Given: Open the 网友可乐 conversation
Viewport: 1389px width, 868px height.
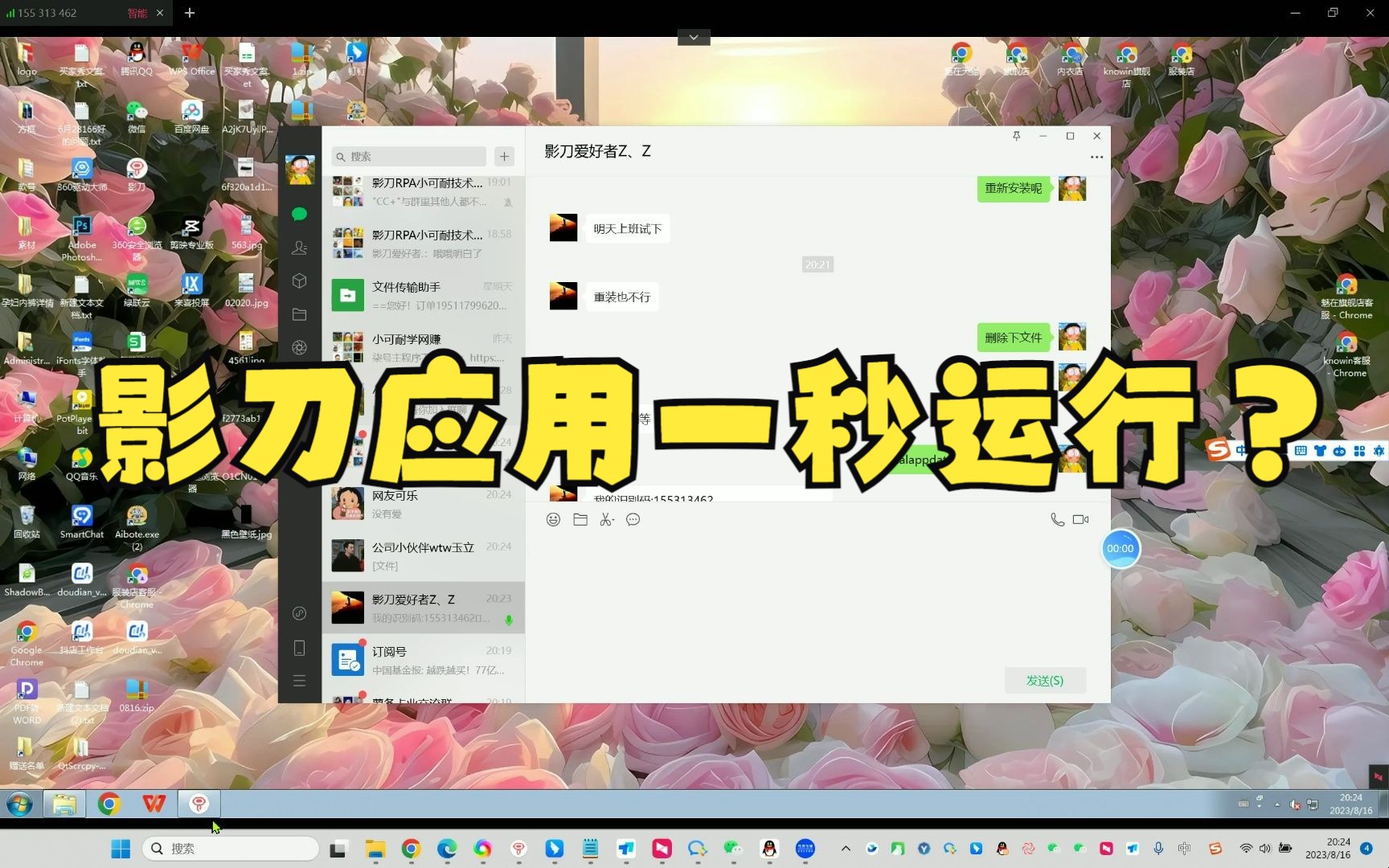Looking at the screenshot, I should (x=424, y=503).
